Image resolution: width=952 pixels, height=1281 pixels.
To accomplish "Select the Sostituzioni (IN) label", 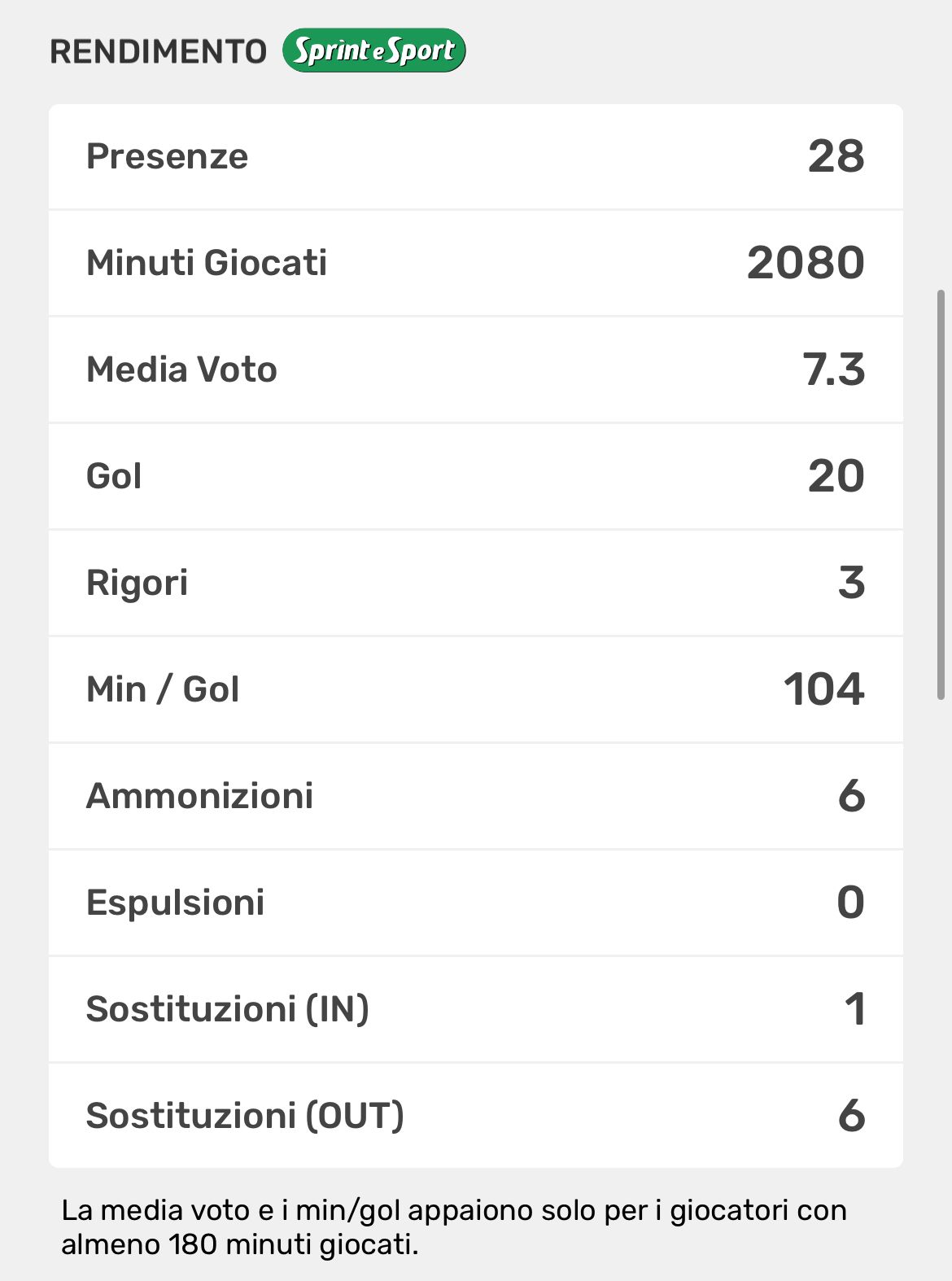I will (227, 1009).
